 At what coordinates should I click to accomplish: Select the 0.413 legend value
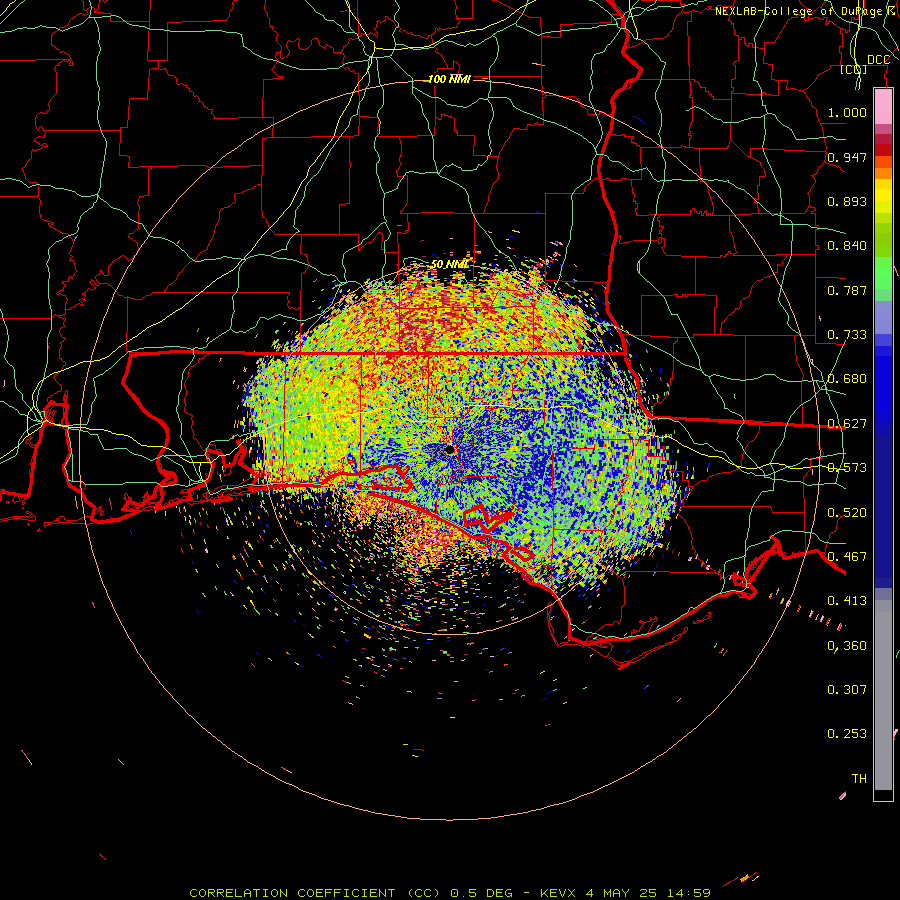(x=847, y=601)
